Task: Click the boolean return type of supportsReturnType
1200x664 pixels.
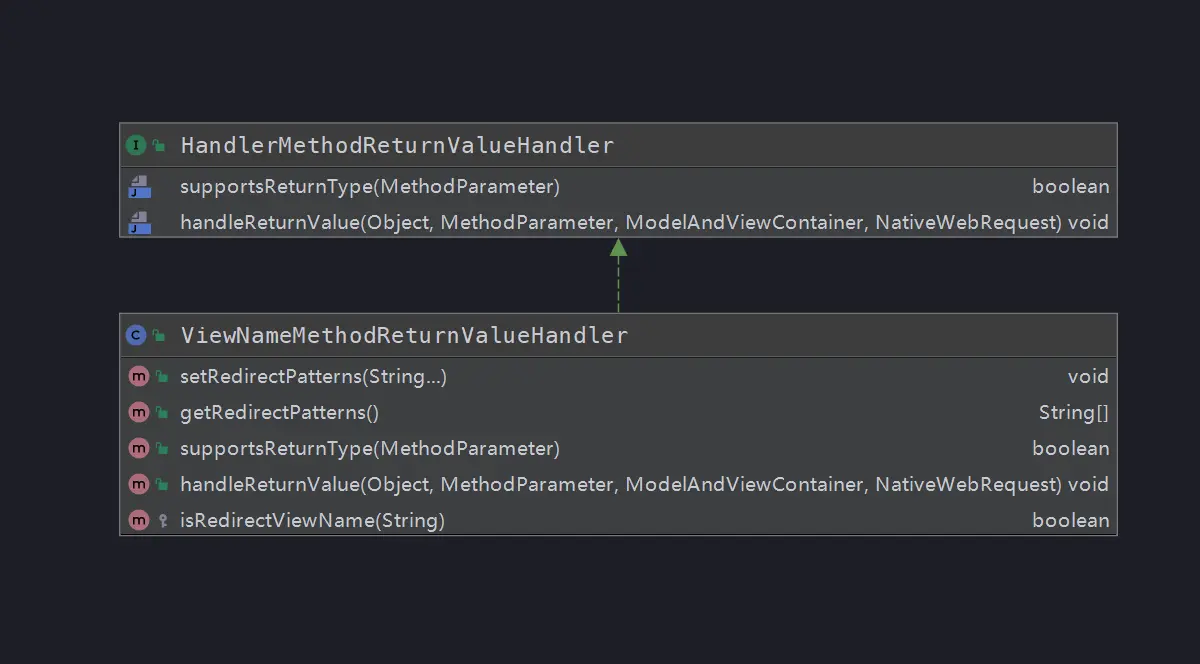Action: (1071, 185)
